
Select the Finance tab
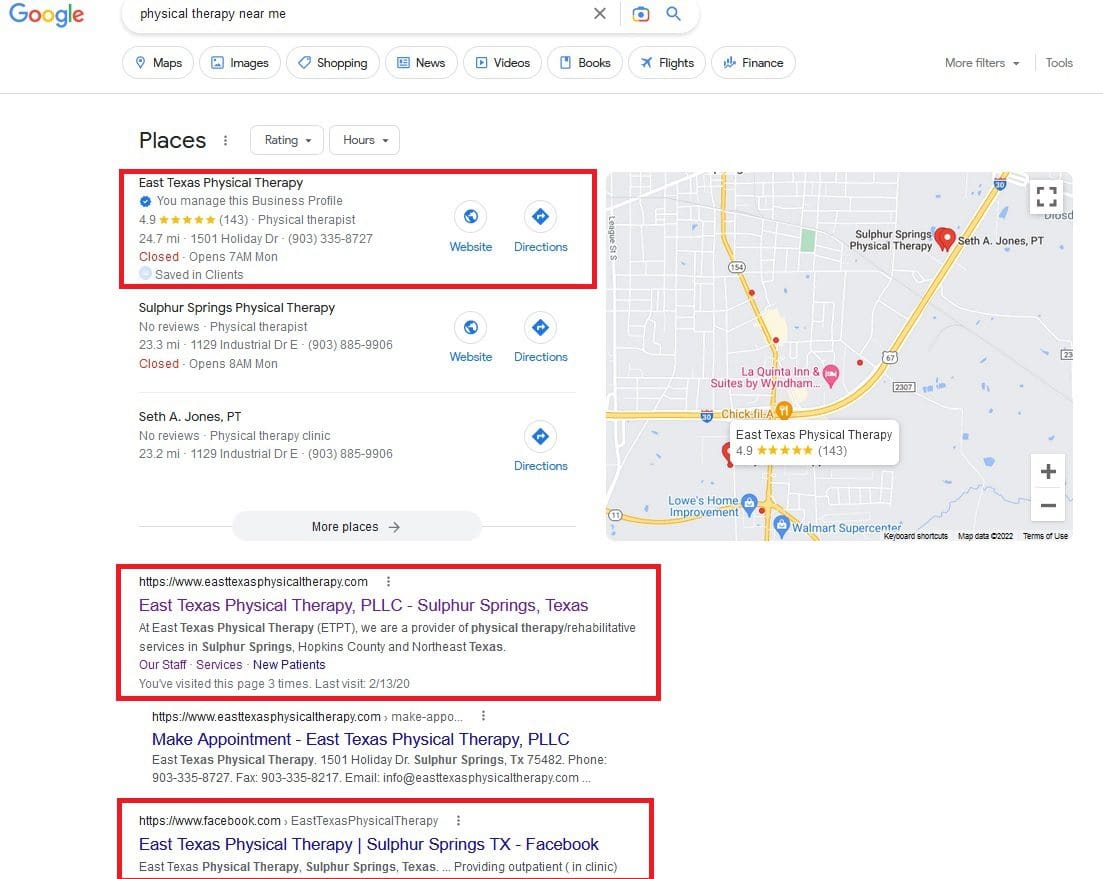tap(753, 63)
